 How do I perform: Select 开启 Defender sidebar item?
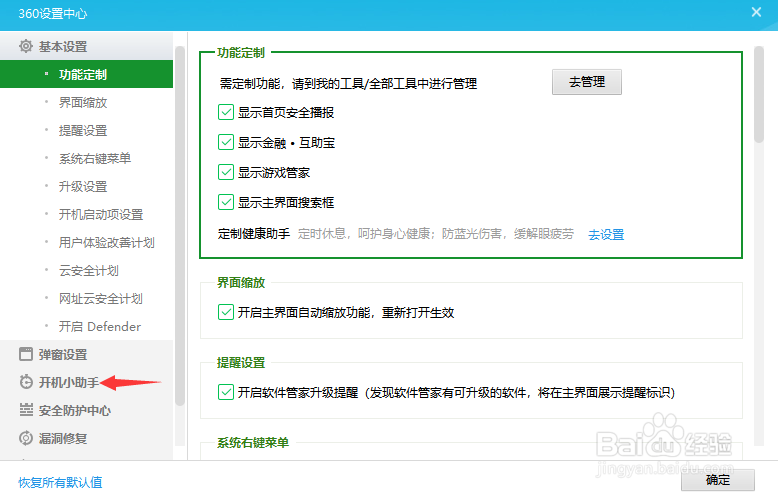86,326
